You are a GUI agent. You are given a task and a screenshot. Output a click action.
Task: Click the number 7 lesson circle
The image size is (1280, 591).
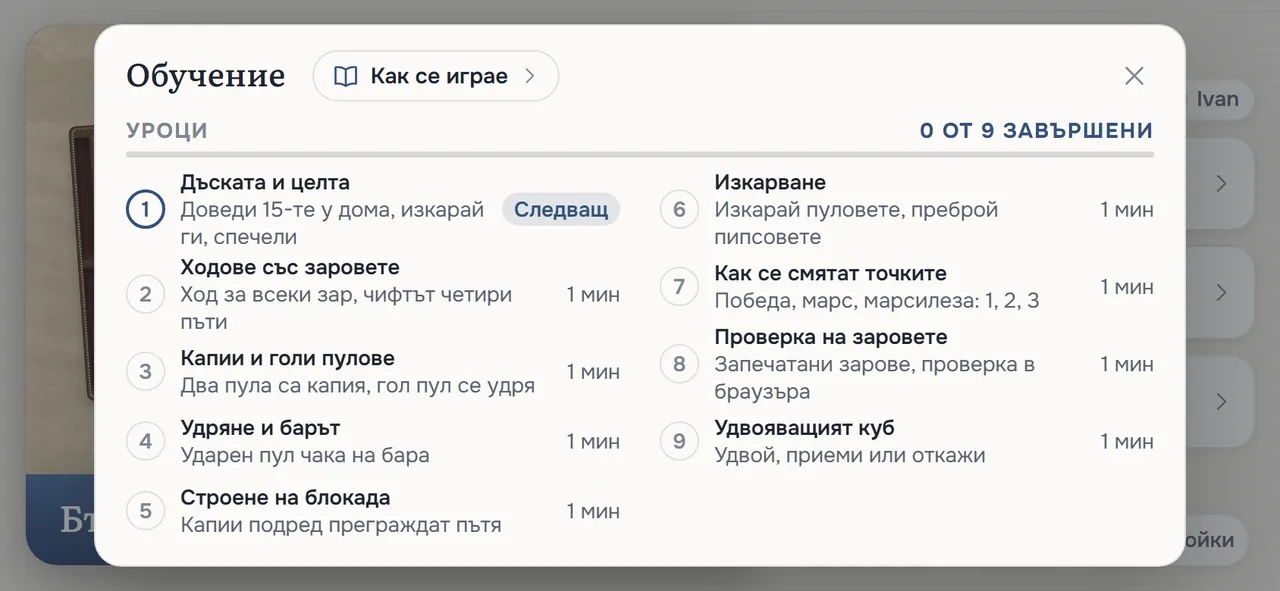tap(679, 287)
